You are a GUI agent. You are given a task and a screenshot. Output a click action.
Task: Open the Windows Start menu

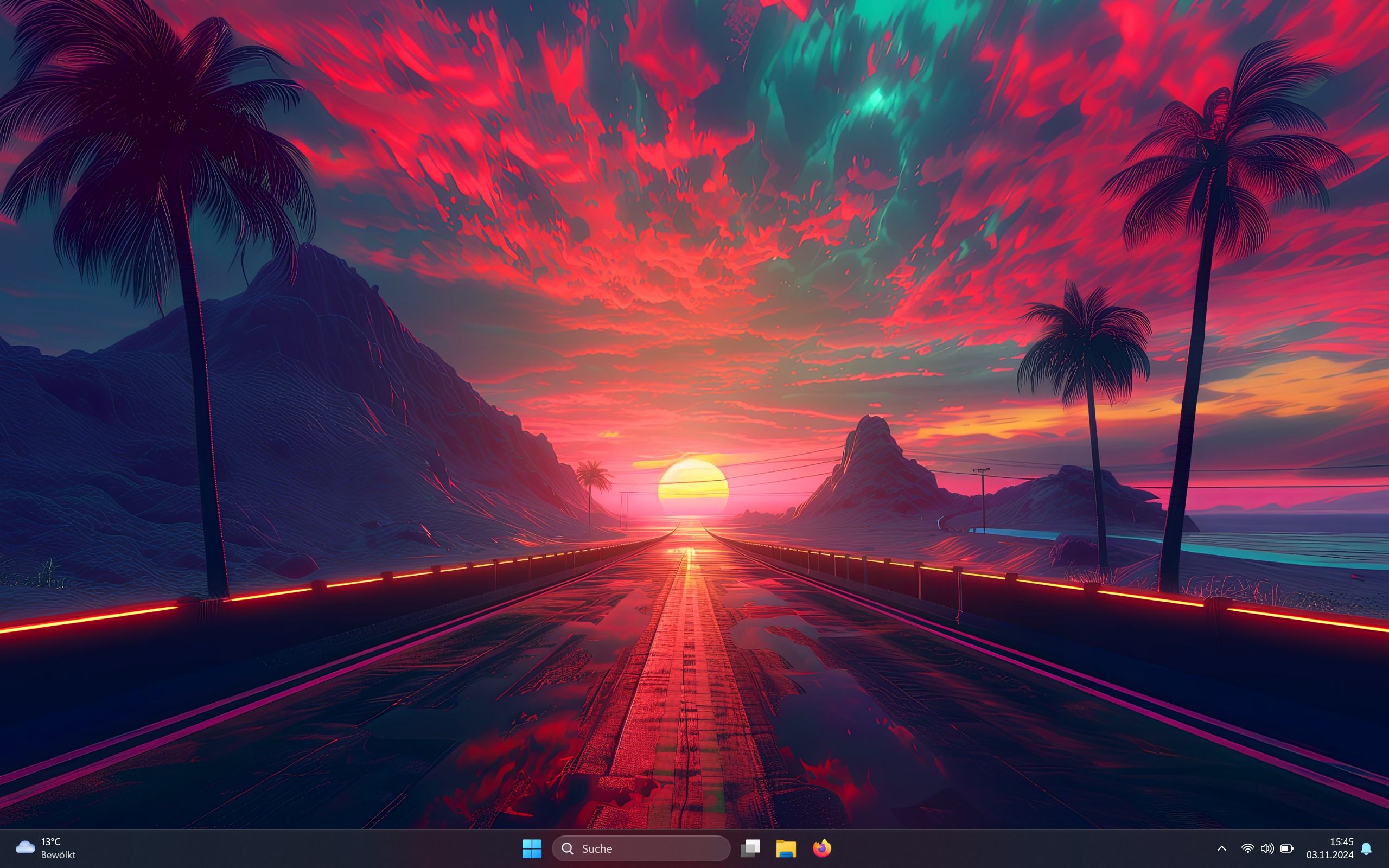tap(532, 848)
